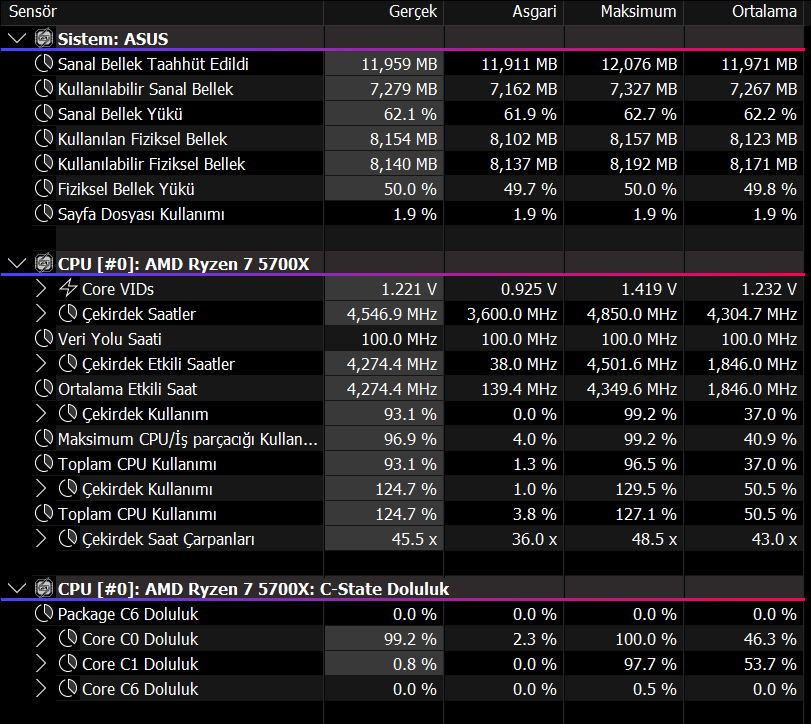Collapse the Sistem: ASUS group
This screenshot has height=724, width=811.
(17, 39)
